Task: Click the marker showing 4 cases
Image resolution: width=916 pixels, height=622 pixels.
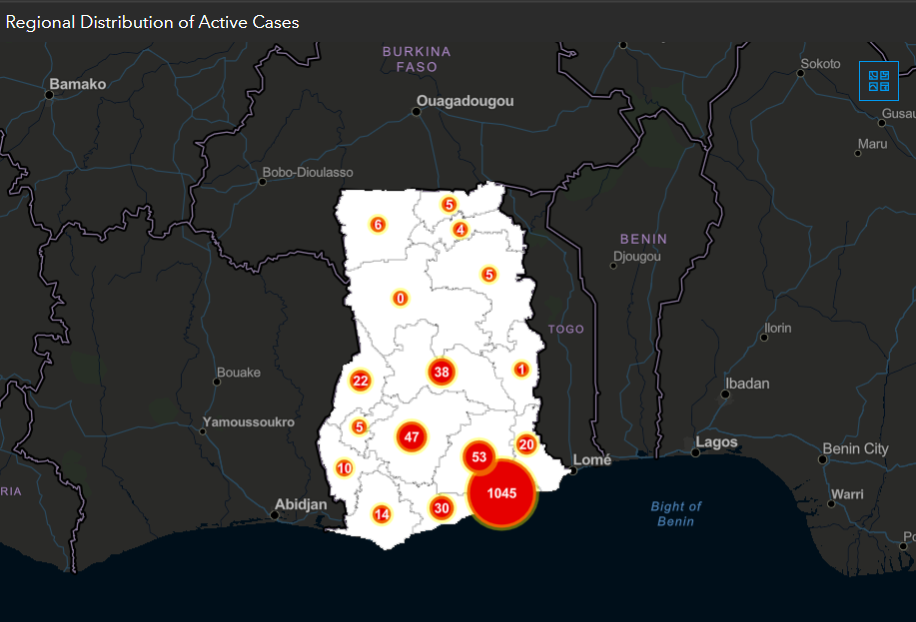Action: [460, 230]
